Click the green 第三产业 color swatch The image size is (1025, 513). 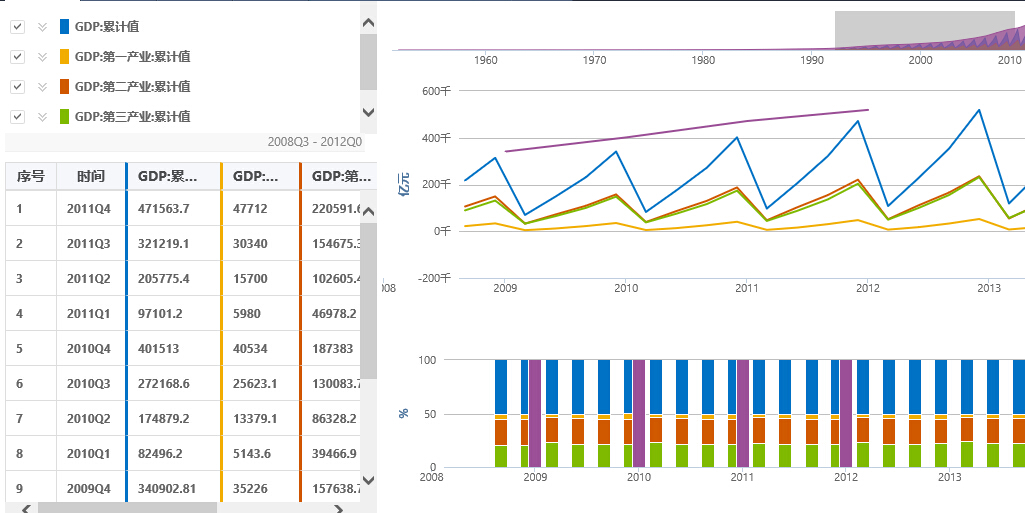tap(64, 117)
